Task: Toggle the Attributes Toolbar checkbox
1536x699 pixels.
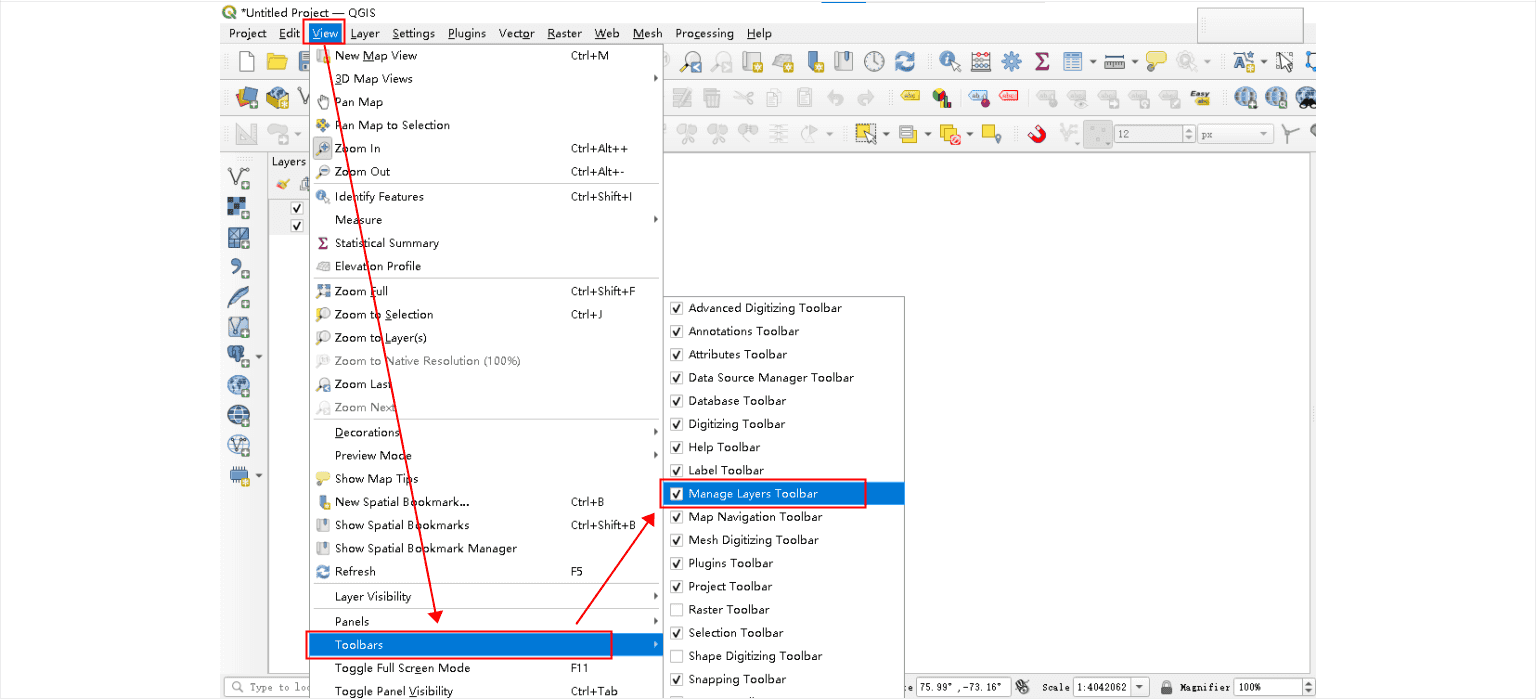Action: click(677, 354)
